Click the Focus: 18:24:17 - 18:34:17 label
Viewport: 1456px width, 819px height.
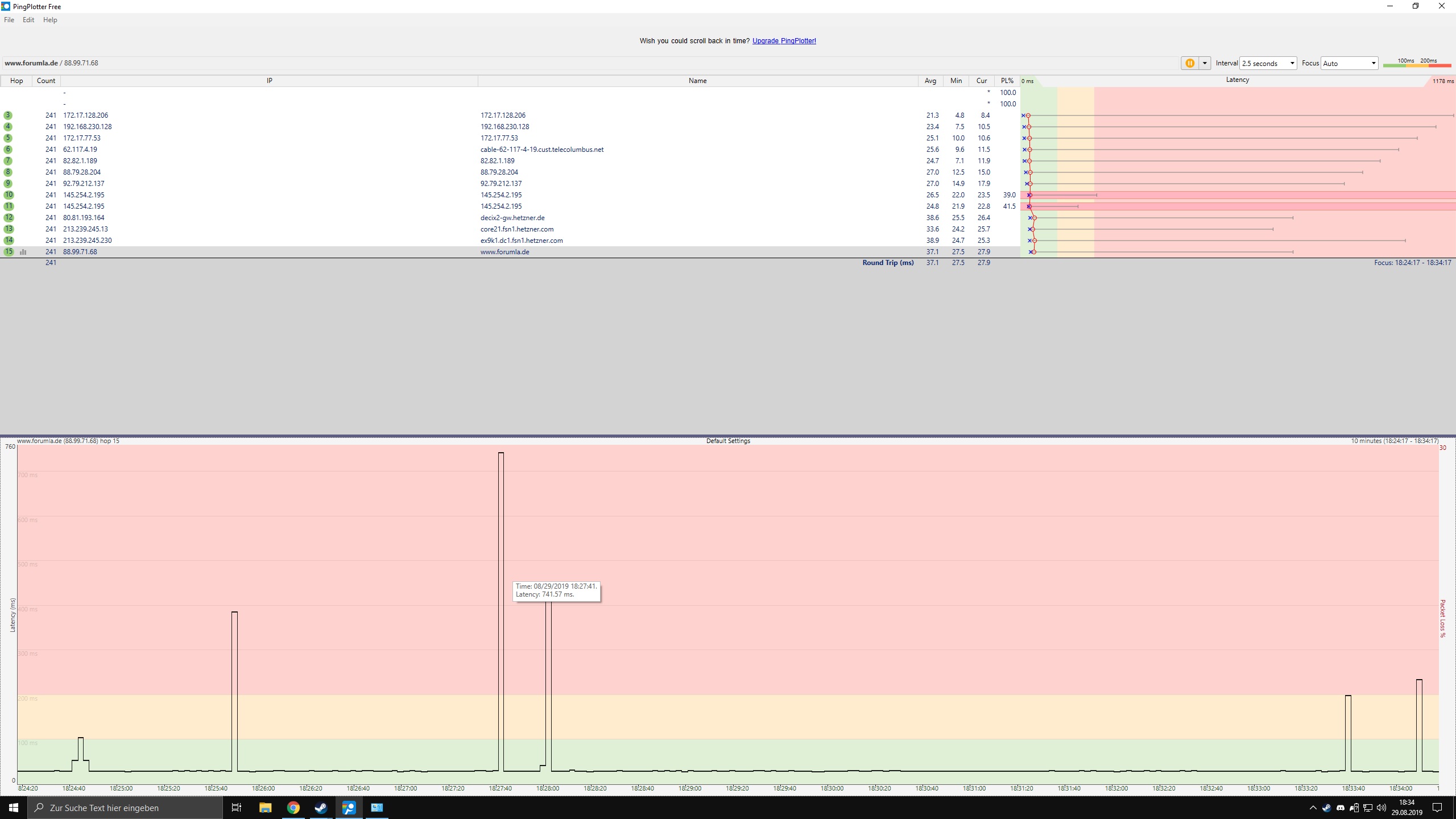(x=1412, y=263)
